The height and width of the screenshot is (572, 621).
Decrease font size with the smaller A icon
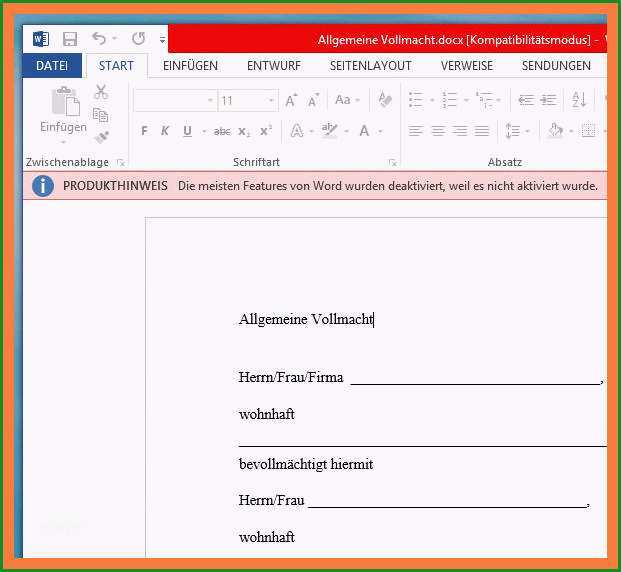pyautogui.click(x=313, y=100)
